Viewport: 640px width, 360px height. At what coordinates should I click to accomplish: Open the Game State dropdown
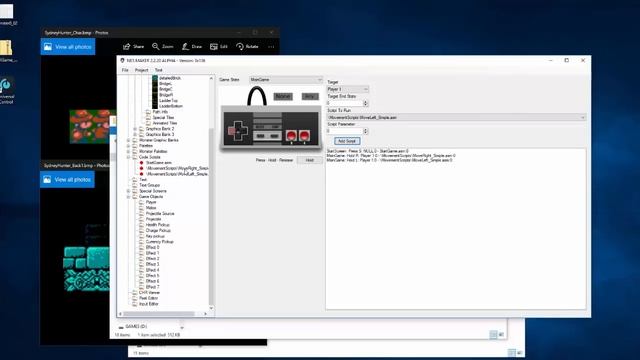coord(286,80)
